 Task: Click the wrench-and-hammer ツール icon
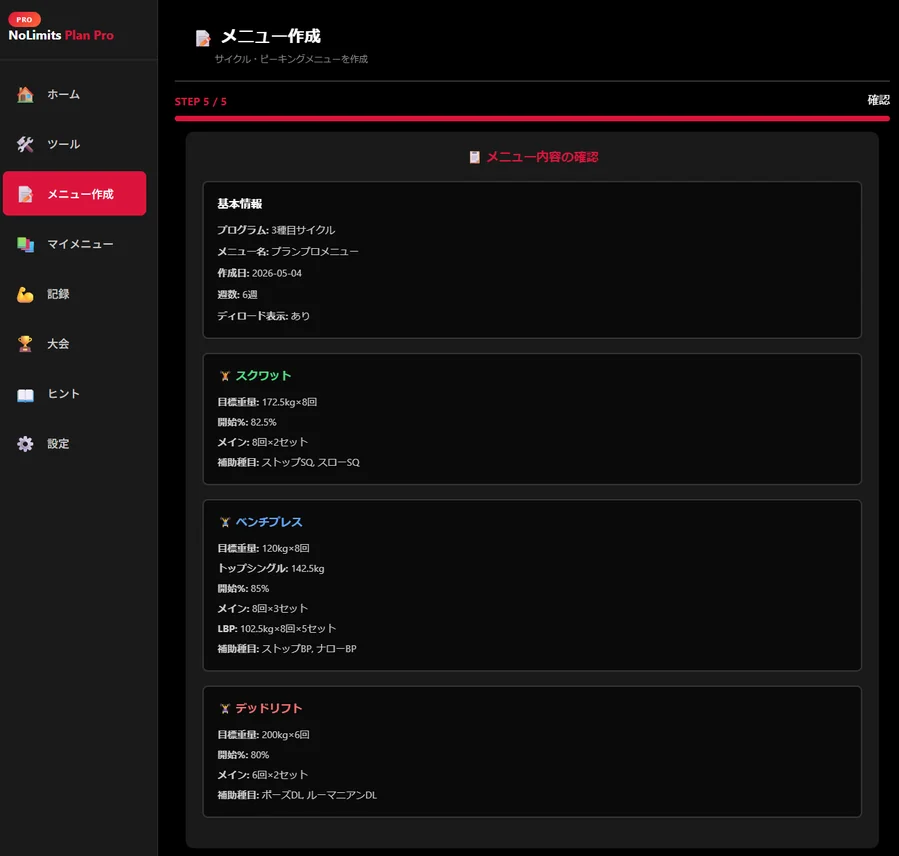pyautogui.click(x=25, y=144)
